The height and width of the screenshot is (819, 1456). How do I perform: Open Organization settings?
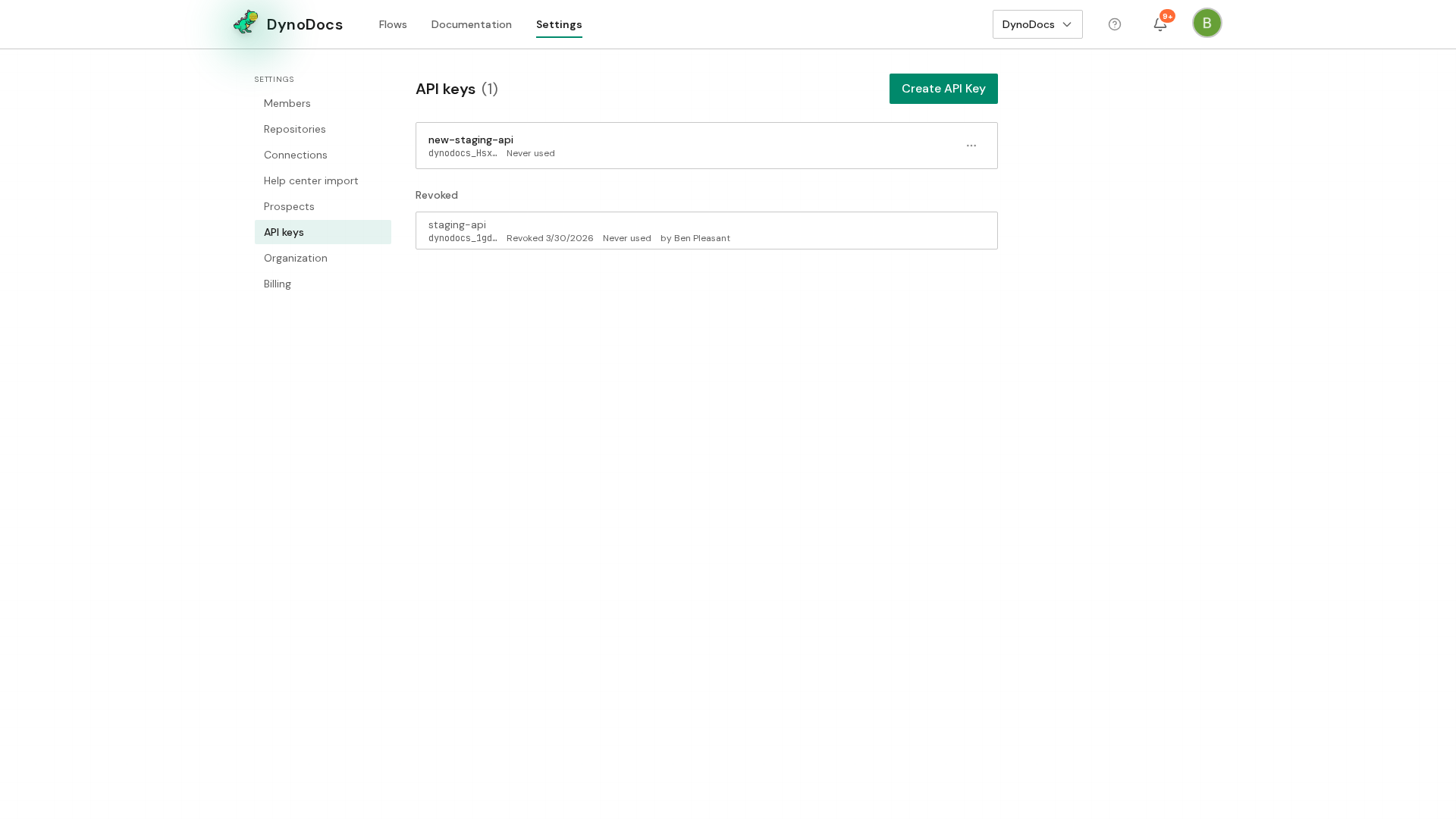[323, 258]
